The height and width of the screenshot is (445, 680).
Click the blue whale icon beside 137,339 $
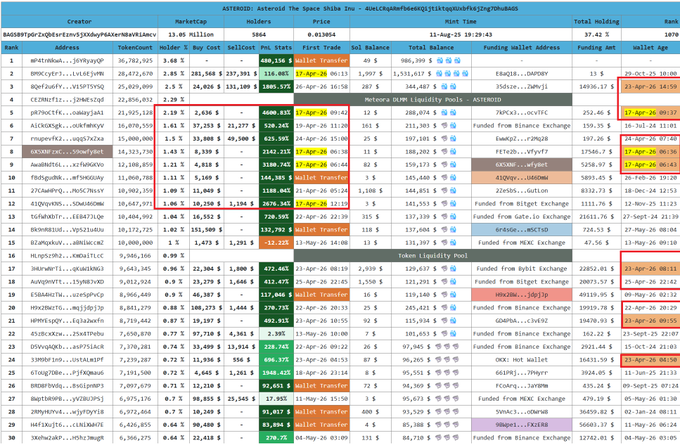click(x=453, y=217)
